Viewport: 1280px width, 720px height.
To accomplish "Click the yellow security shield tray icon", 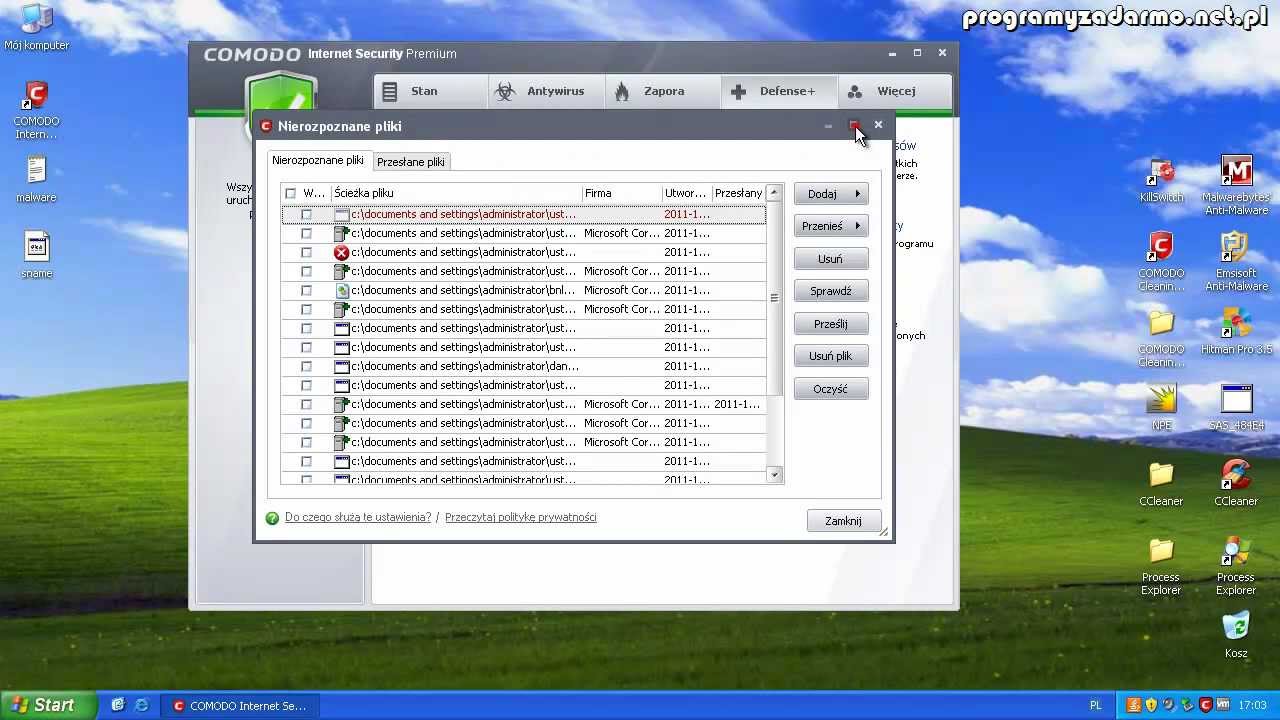I will 1151,705.
